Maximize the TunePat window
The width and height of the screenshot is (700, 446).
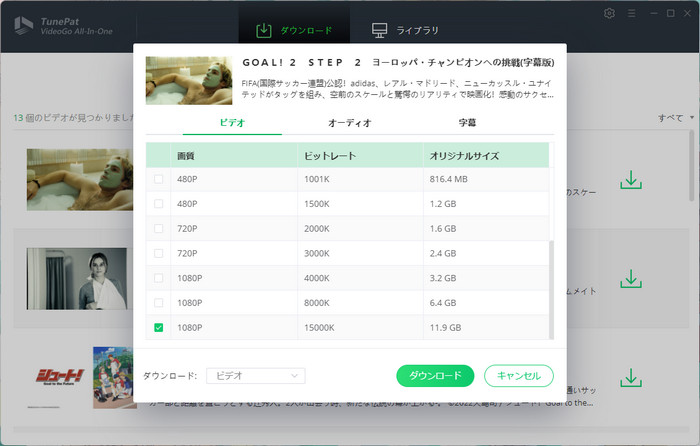[x=671, y=13]
